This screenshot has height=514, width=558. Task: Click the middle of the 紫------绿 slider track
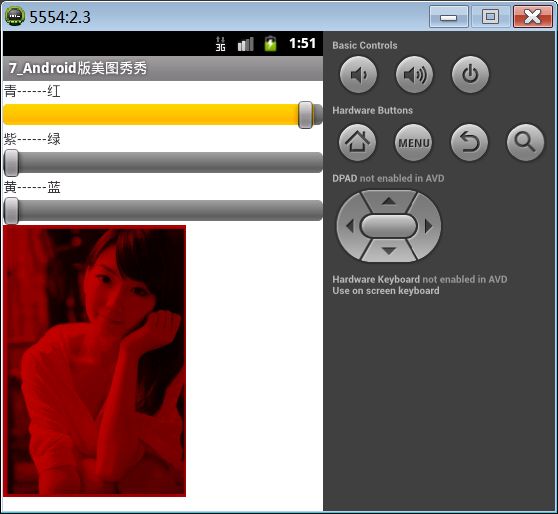pyautogui.click(x=163, y=163)
